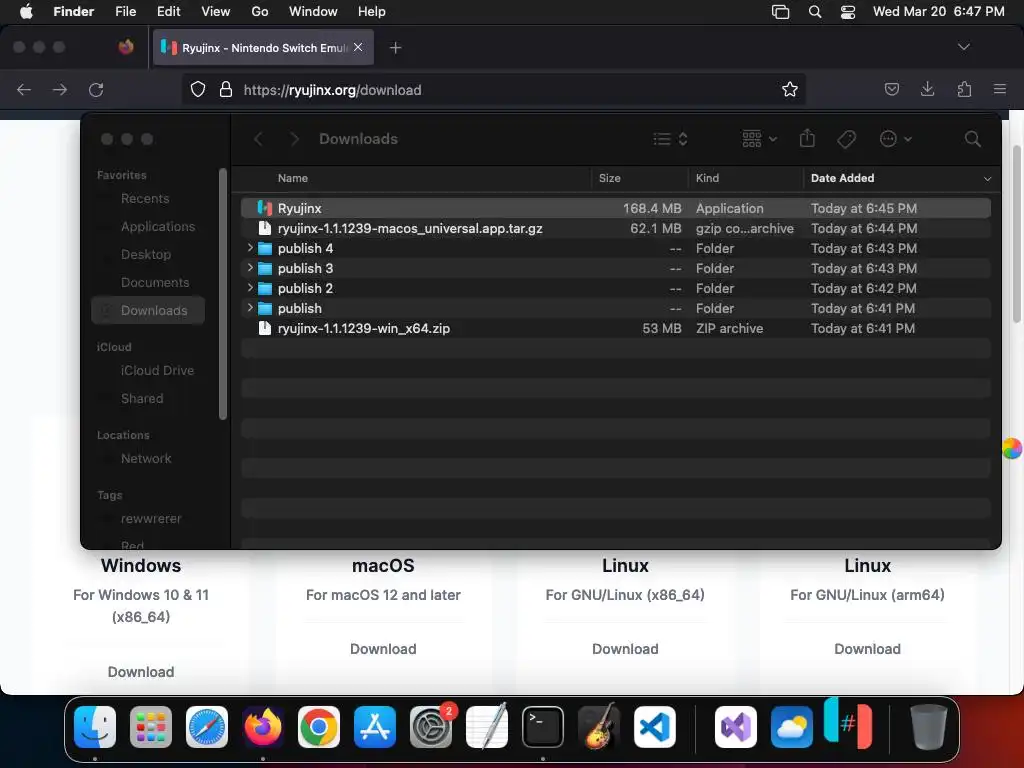Sort by the Name column header
The width and height of the screenshot is (1024, 768).
(293, 178)
